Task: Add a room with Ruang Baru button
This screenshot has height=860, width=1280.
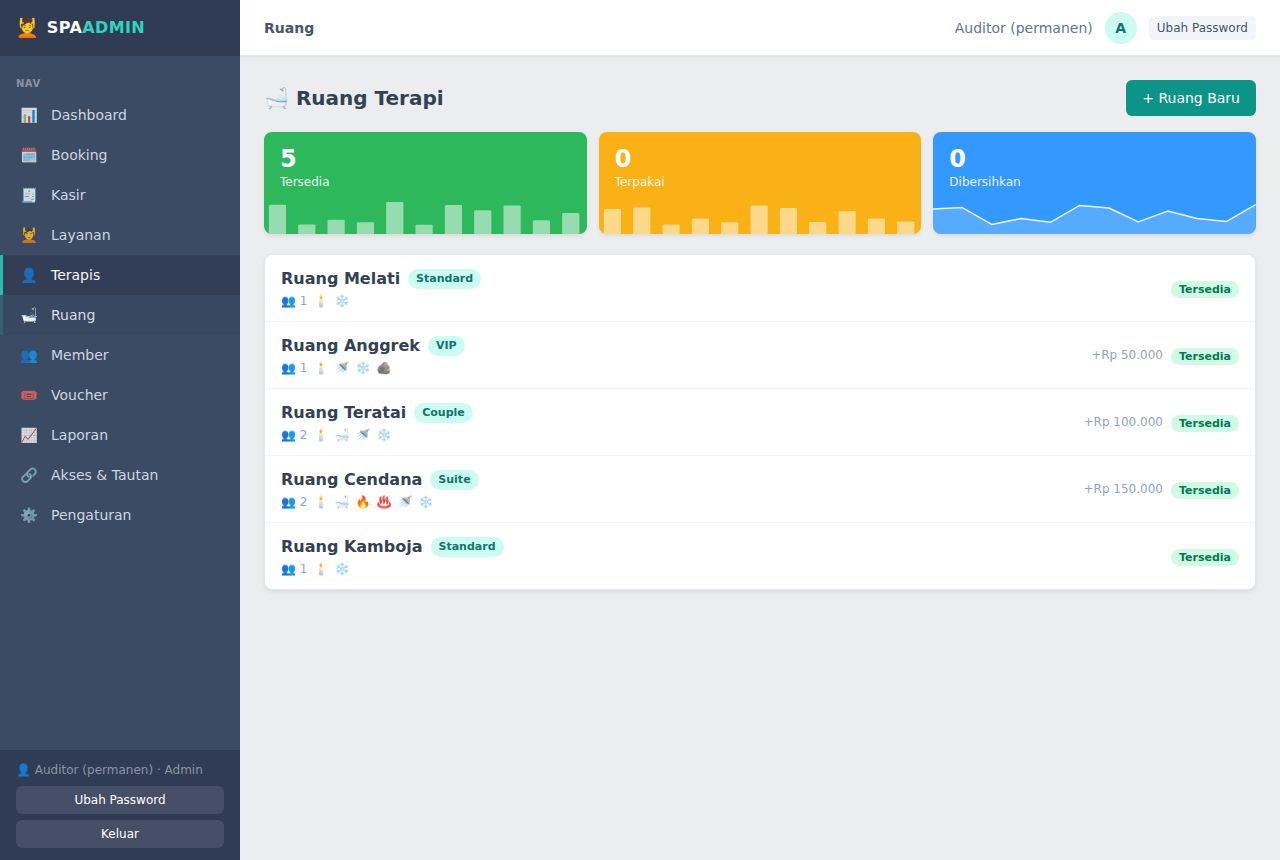Action: click(1190, 98)
